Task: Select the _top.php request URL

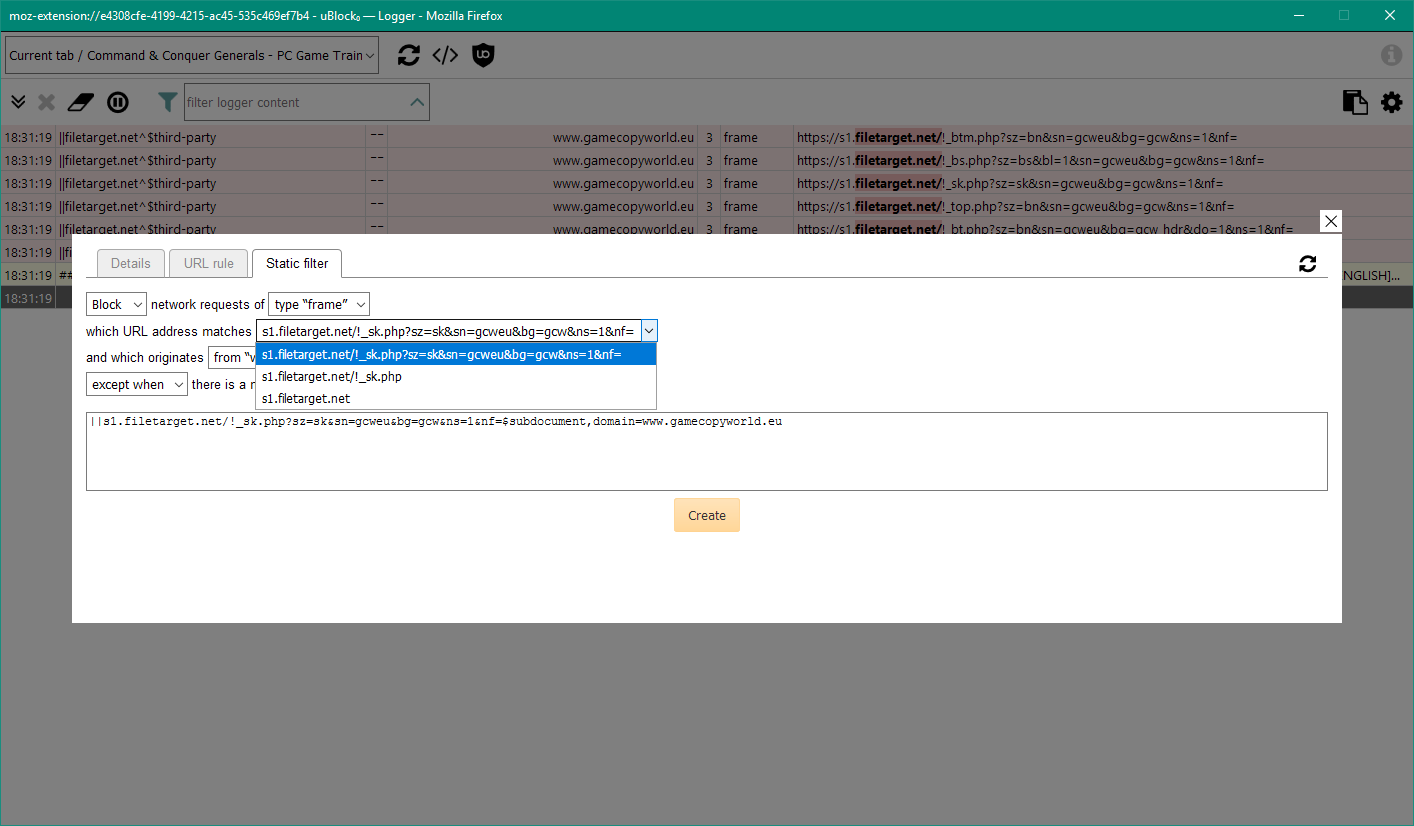Action: point(1016,207)
